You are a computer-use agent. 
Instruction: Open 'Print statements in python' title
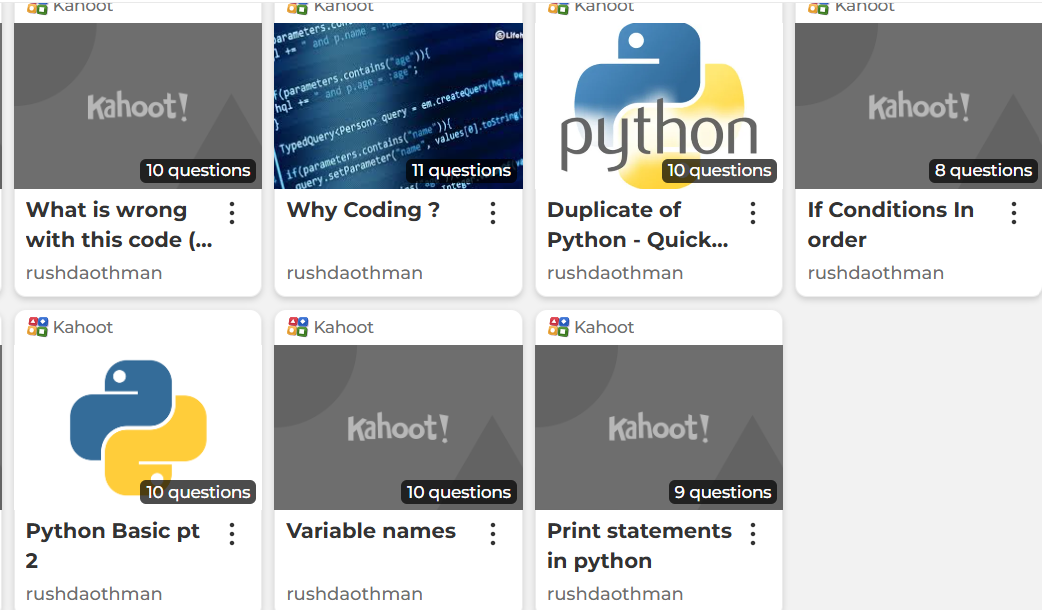coord(639,546)
